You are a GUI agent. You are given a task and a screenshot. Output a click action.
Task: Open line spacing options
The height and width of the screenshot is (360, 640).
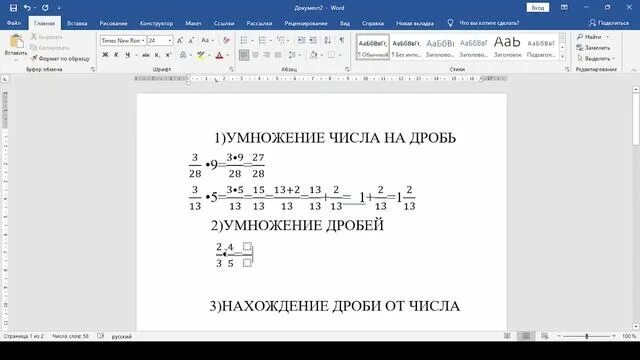[292, 55]
